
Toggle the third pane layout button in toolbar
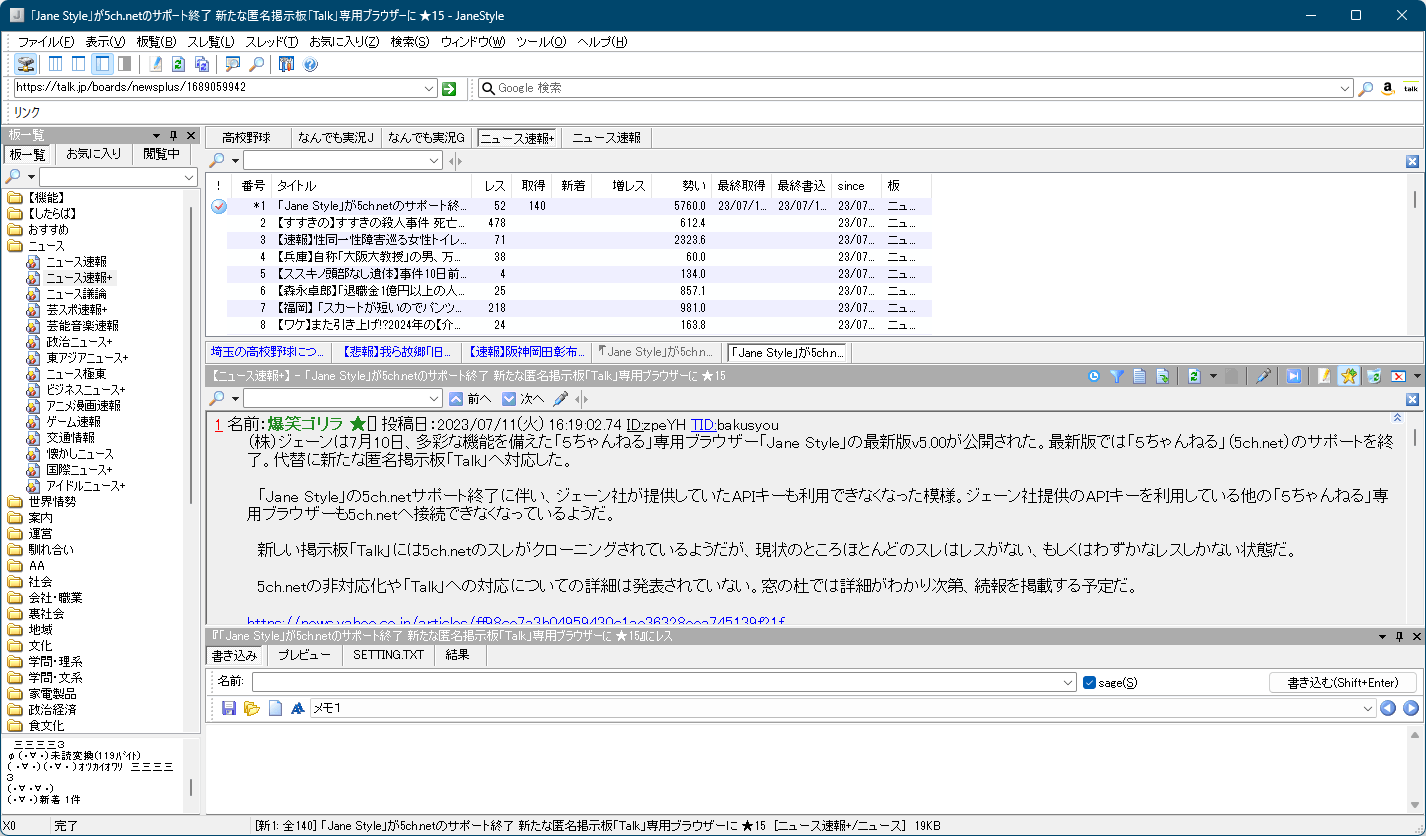pyautogui.click(x=102, y=64)
